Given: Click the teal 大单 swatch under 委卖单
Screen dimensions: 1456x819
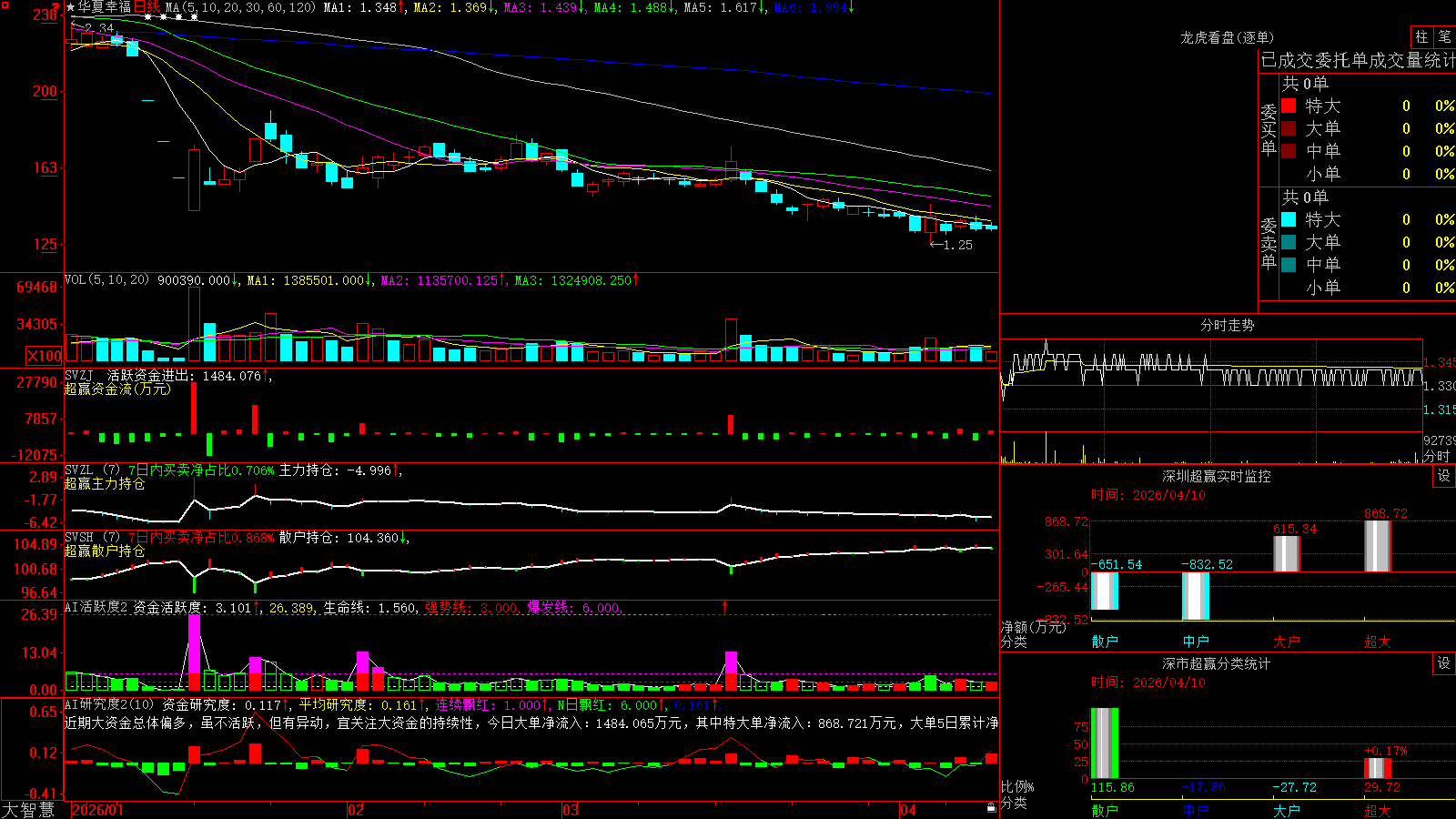Looking at the screenshot, I should click(x=1289, y=242).
